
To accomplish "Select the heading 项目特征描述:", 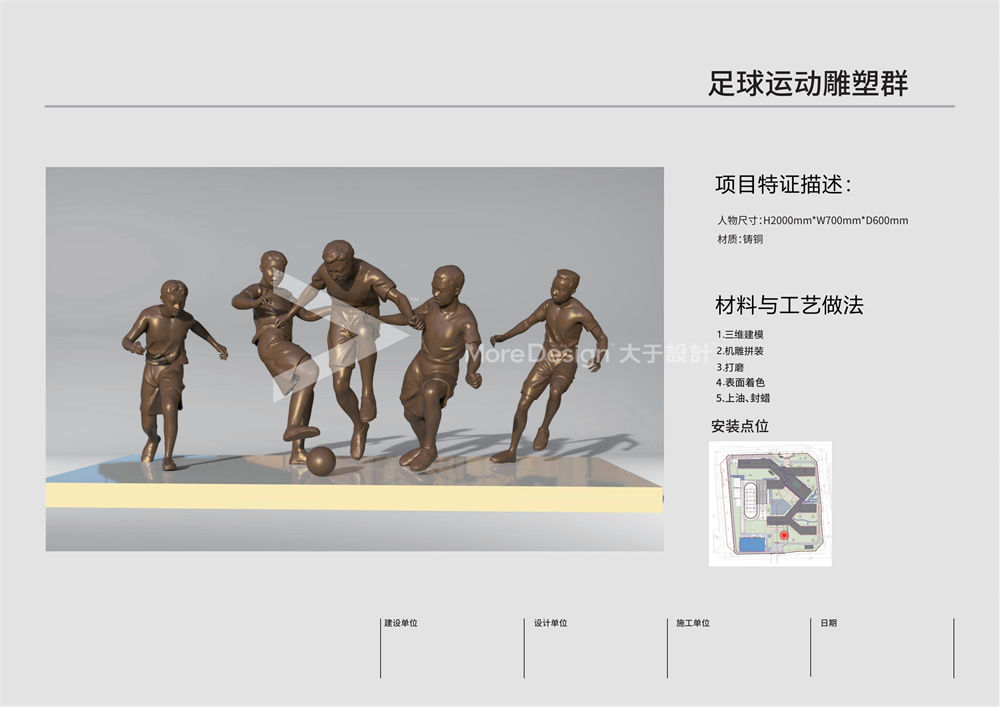I will tap(783, 185).
